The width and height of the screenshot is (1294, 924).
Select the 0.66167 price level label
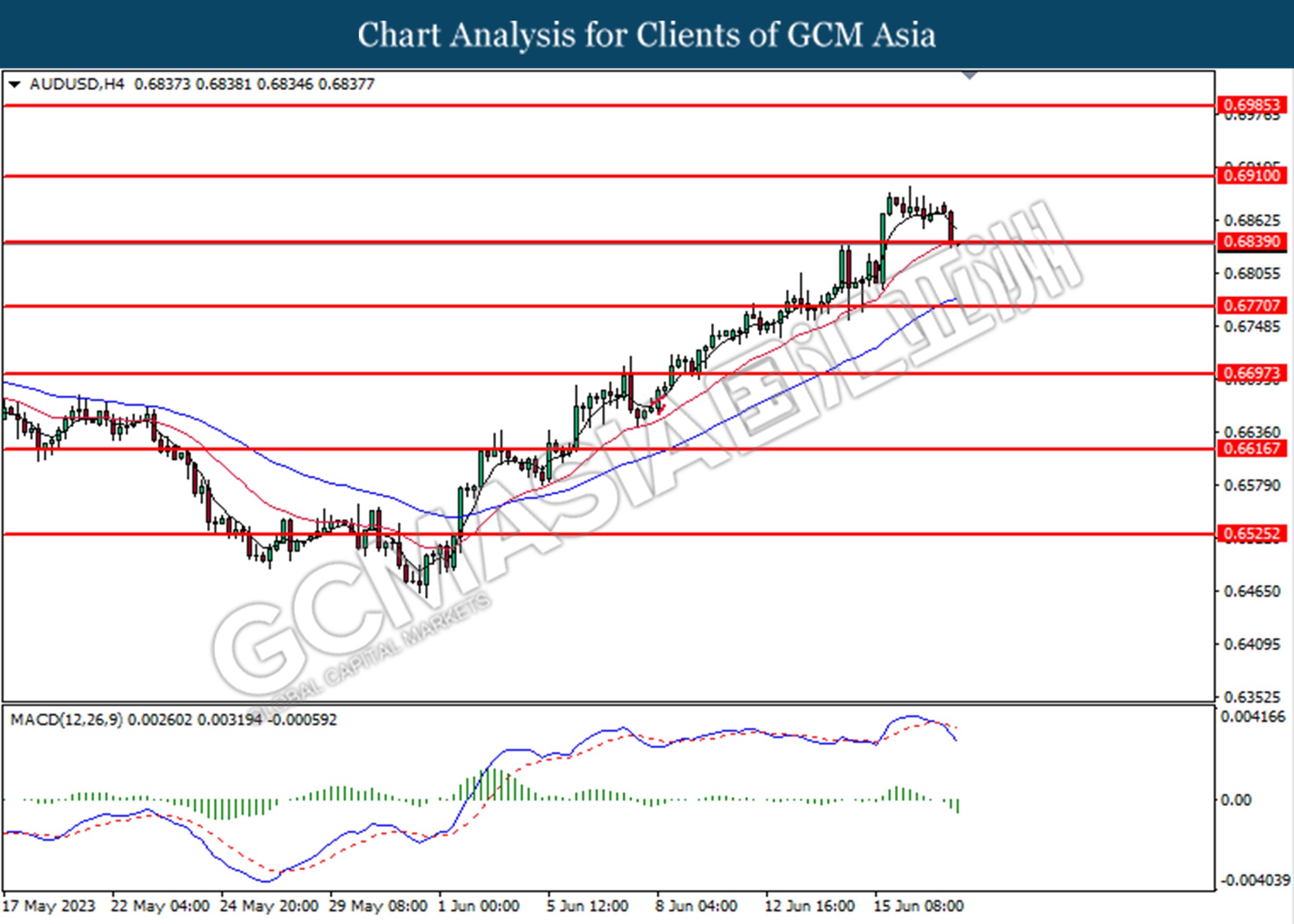pos(1251,448)
